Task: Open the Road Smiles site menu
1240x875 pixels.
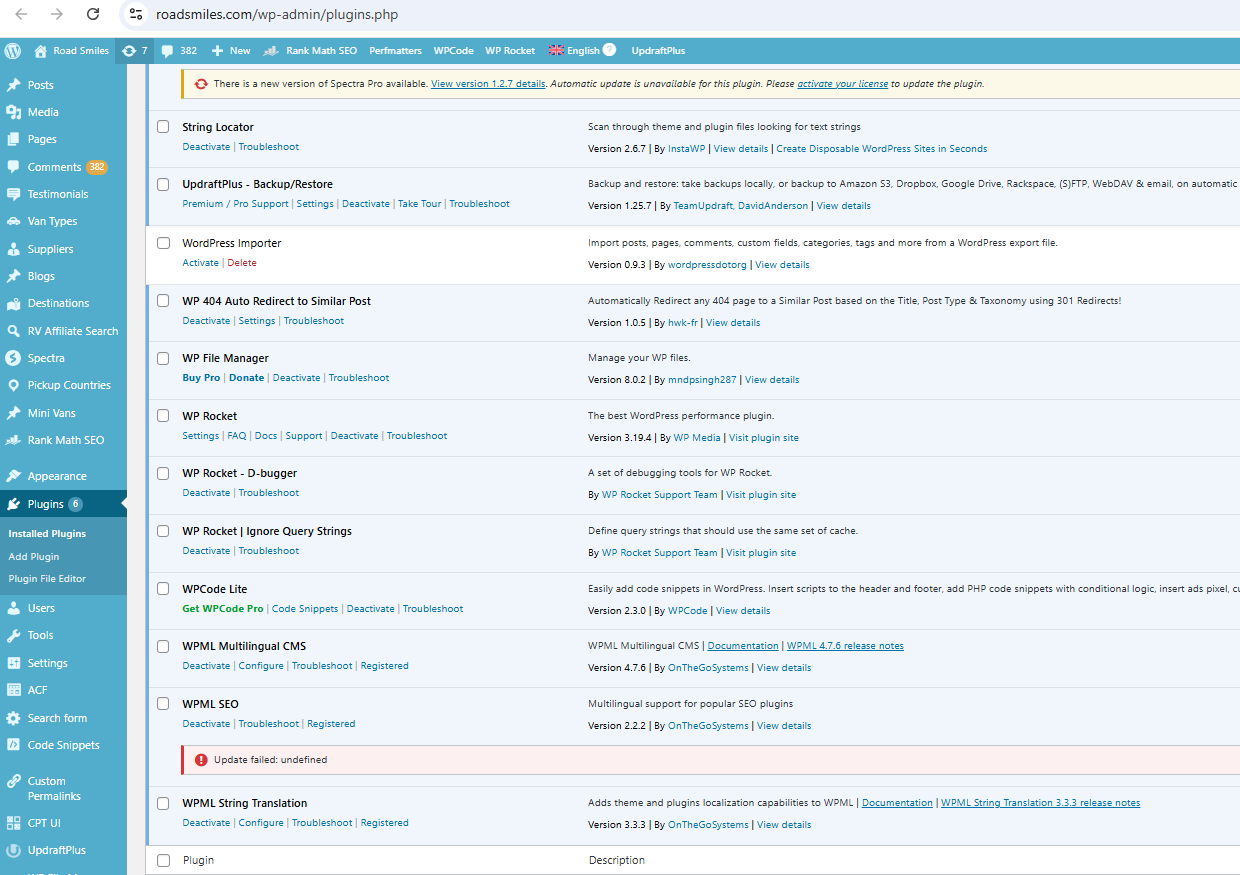Action: (71, 51)
